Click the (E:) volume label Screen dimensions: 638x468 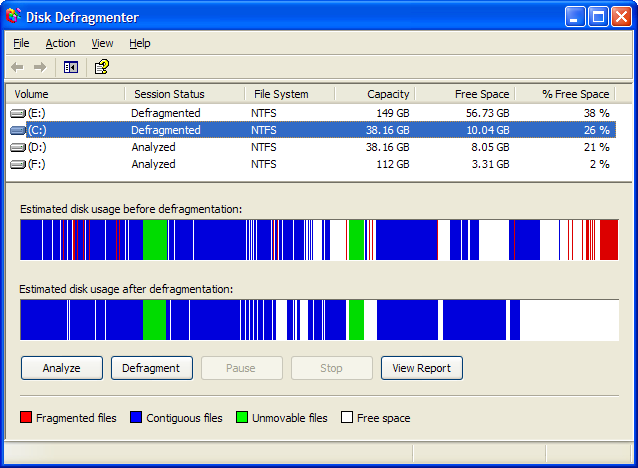[37, 113]
